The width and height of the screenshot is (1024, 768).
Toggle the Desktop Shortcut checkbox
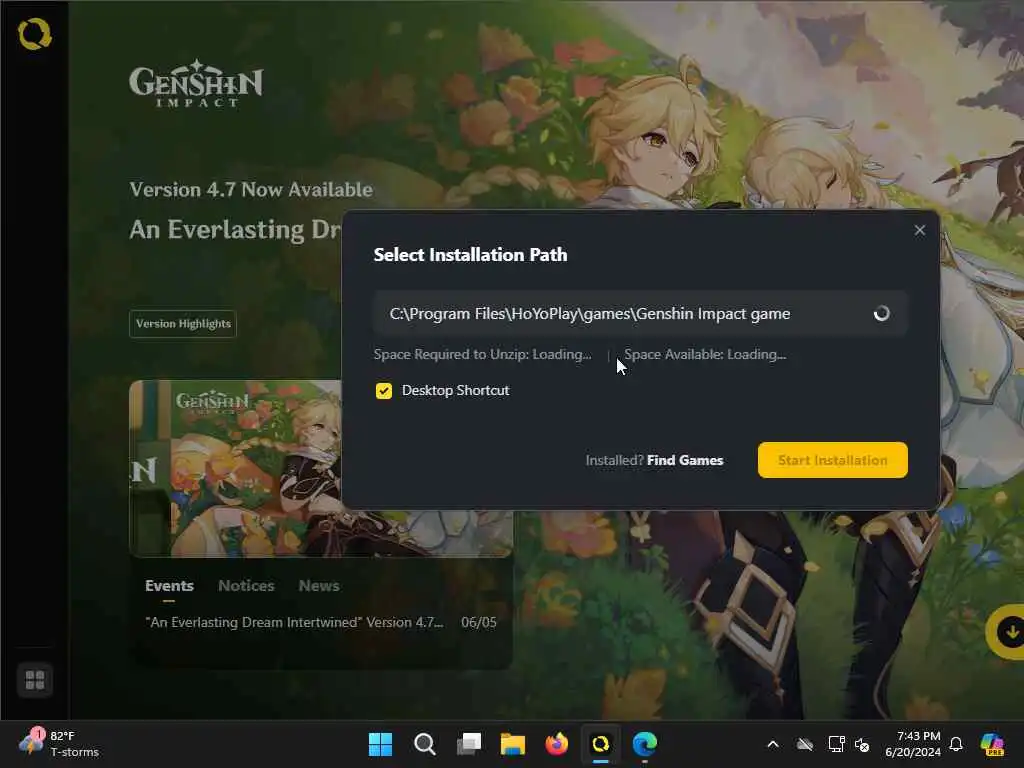pyautogui.click(x=384, y=391)
